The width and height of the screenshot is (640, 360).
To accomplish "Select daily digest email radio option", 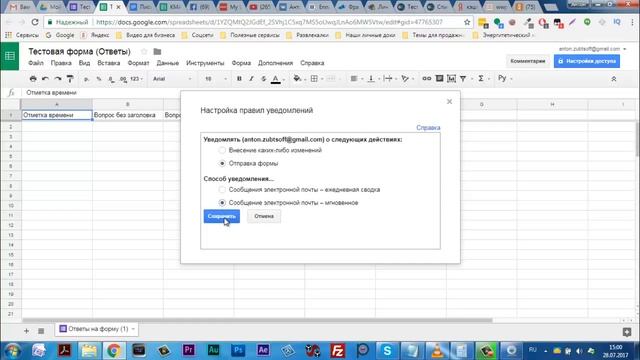I will [x=222, y=189].
